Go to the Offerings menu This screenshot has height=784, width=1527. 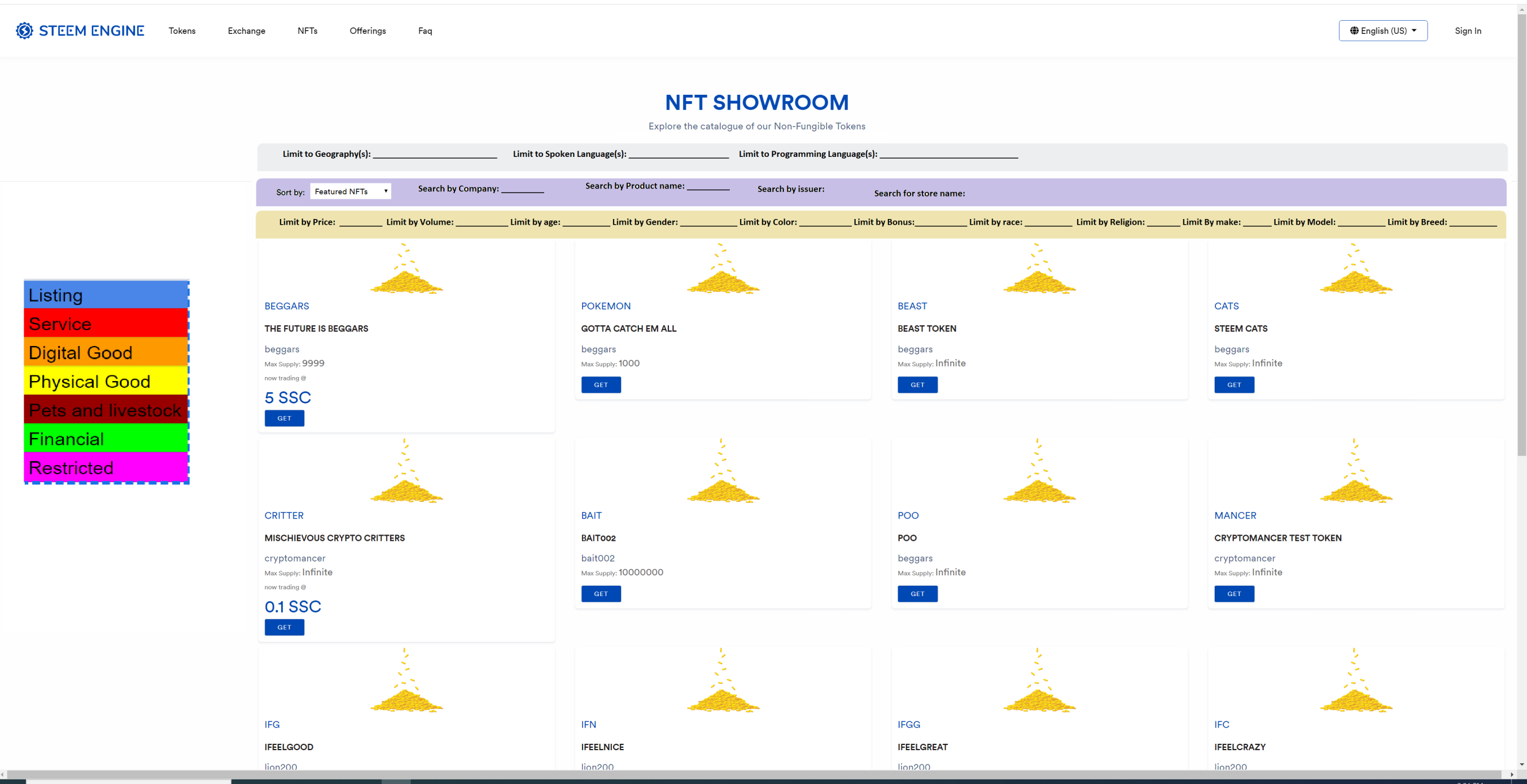pos(368,31)
